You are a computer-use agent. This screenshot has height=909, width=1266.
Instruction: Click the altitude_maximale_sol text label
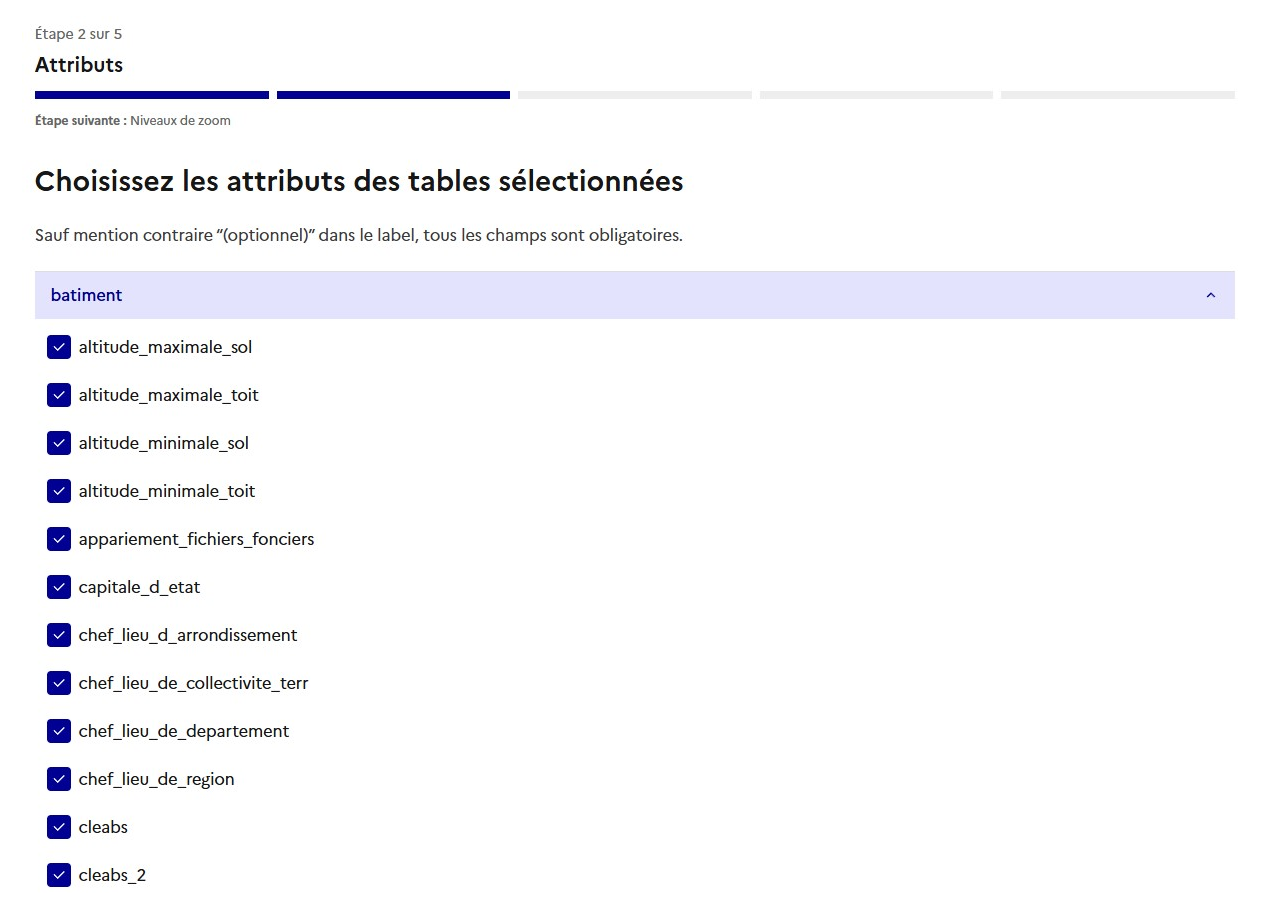pos(165,347)
